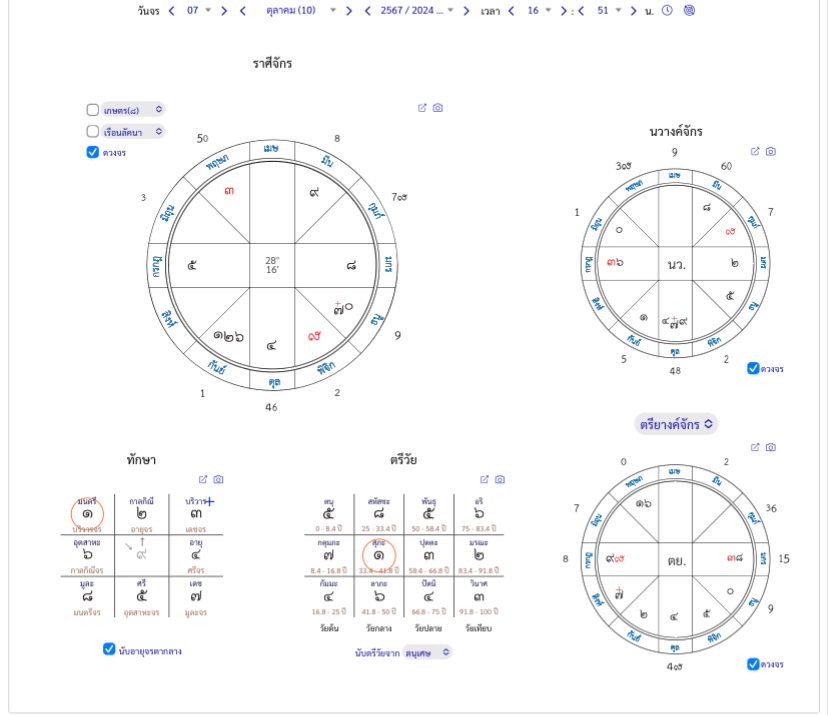Open the year 2567 / 2024 dropdown
The height and width of the screenshot is (715, 828).
[x=417, y=11]
